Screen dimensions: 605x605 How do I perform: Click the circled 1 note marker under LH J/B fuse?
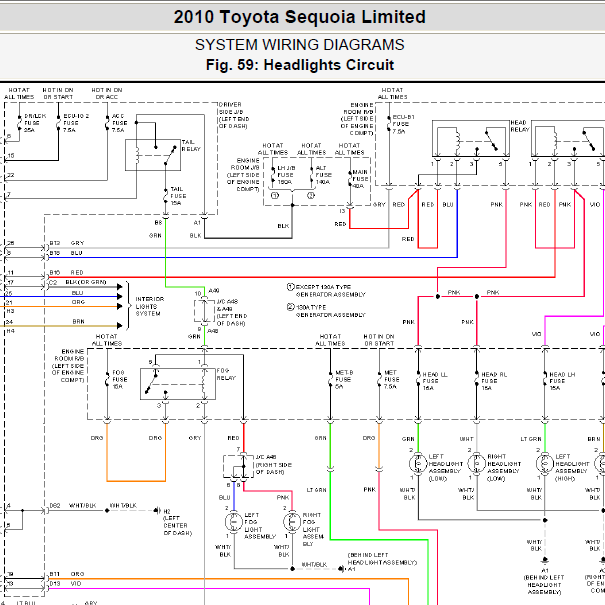(275, 196)
